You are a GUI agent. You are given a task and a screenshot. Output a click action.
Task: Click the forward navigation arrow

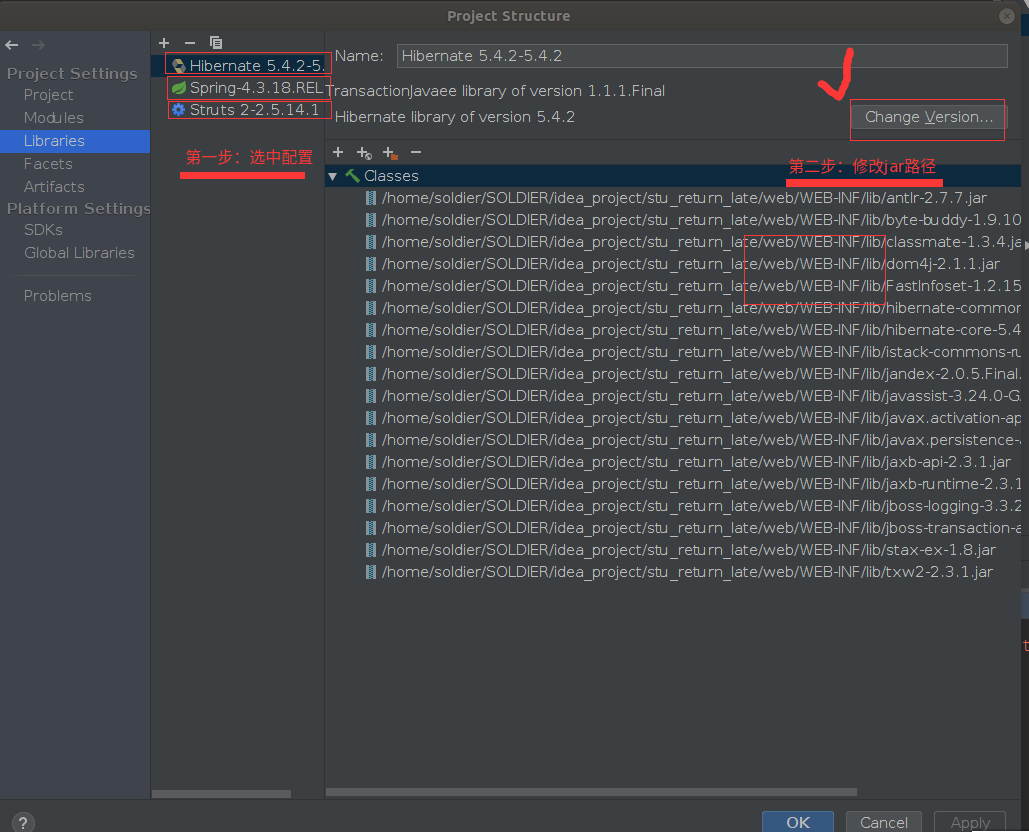(39, 45)
